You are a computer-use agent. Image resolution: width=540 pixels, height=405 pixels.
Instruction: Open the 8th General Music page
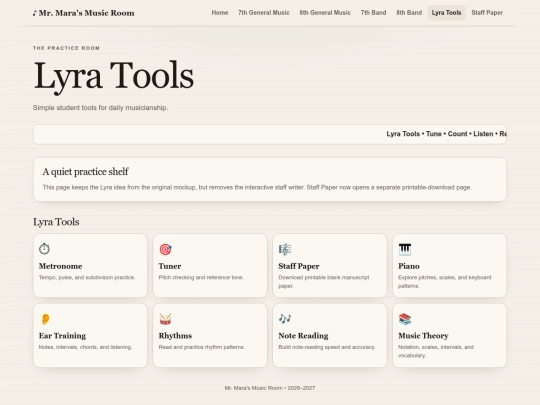(x=325, y=13)
